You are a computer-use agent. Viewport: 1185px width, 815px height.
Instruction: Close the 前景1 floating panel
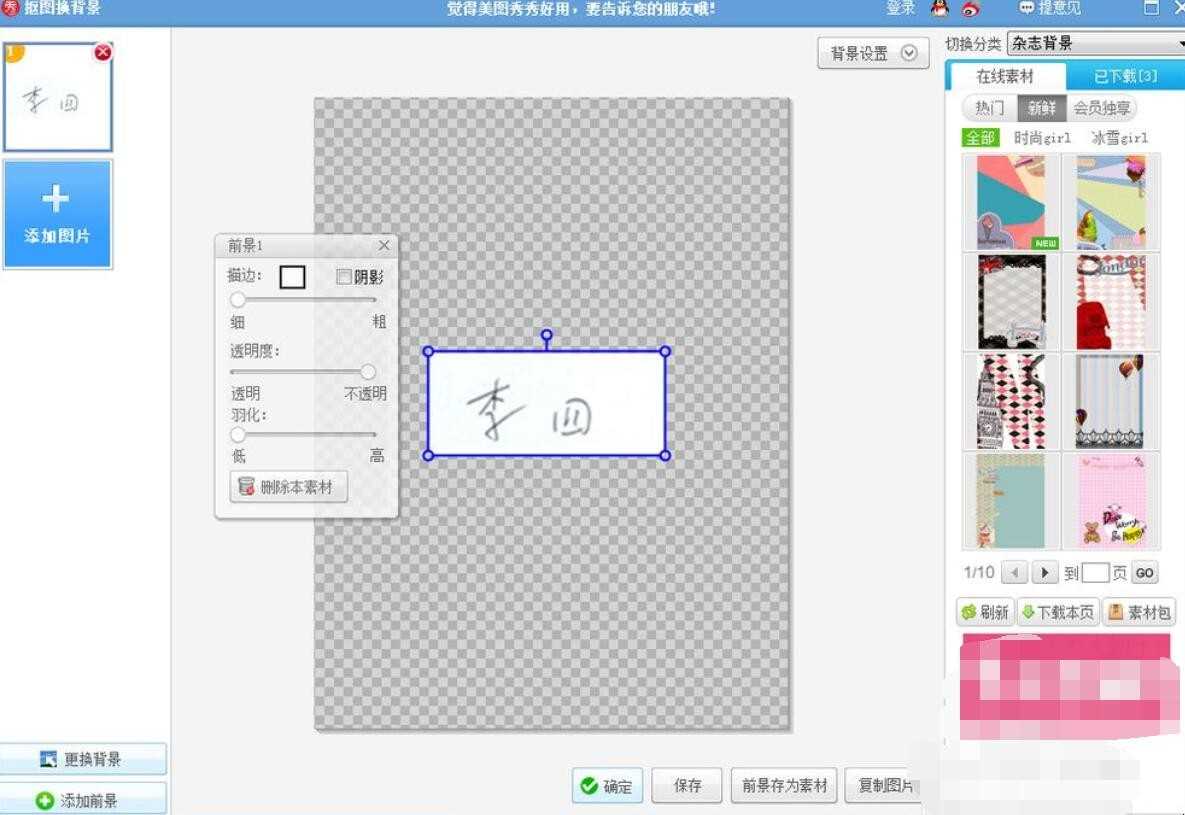(x=384, y=245)
